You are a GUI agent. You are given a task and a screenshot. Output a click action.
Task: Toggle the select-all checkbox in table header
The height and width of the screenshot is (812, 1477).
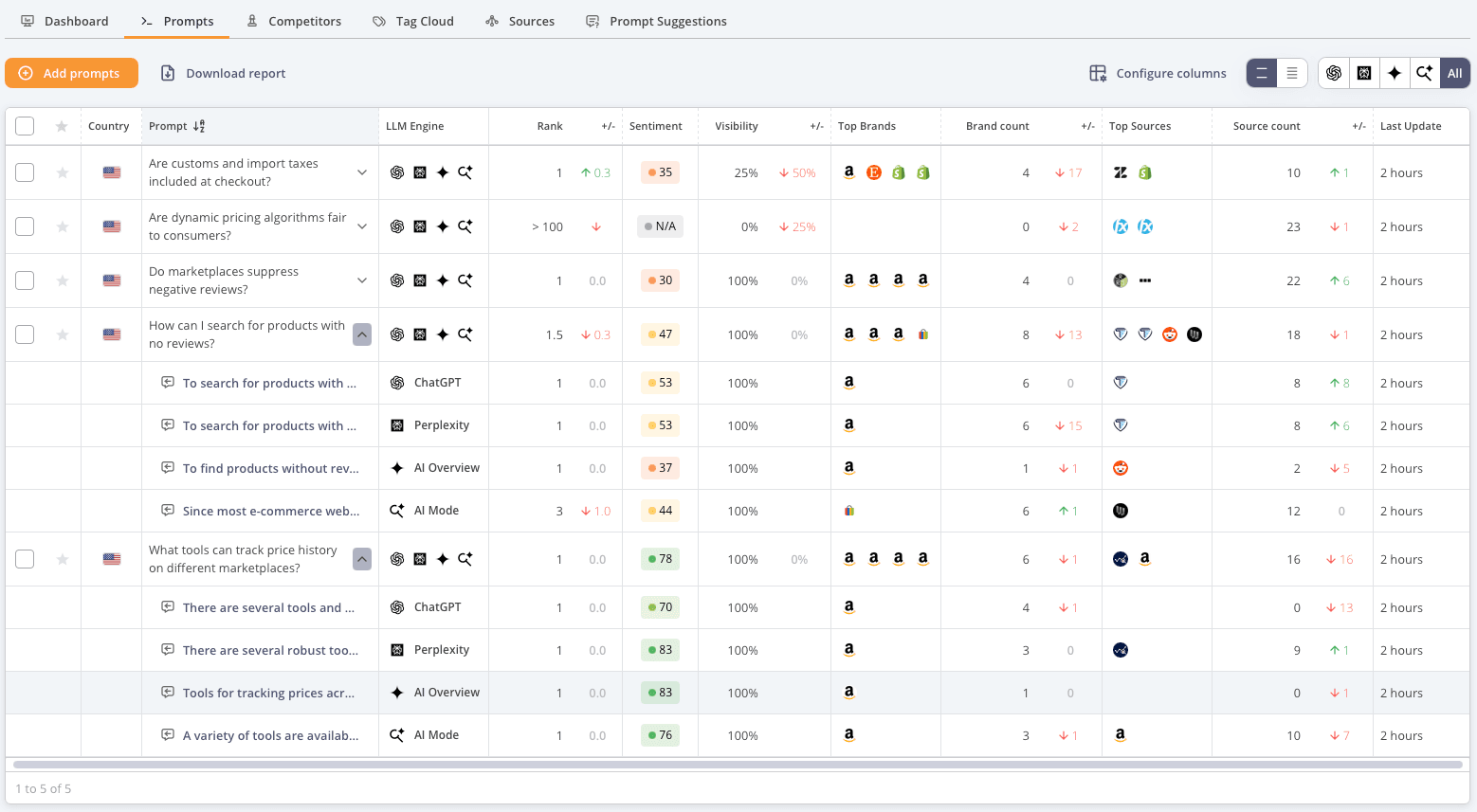tap(25, 126)
